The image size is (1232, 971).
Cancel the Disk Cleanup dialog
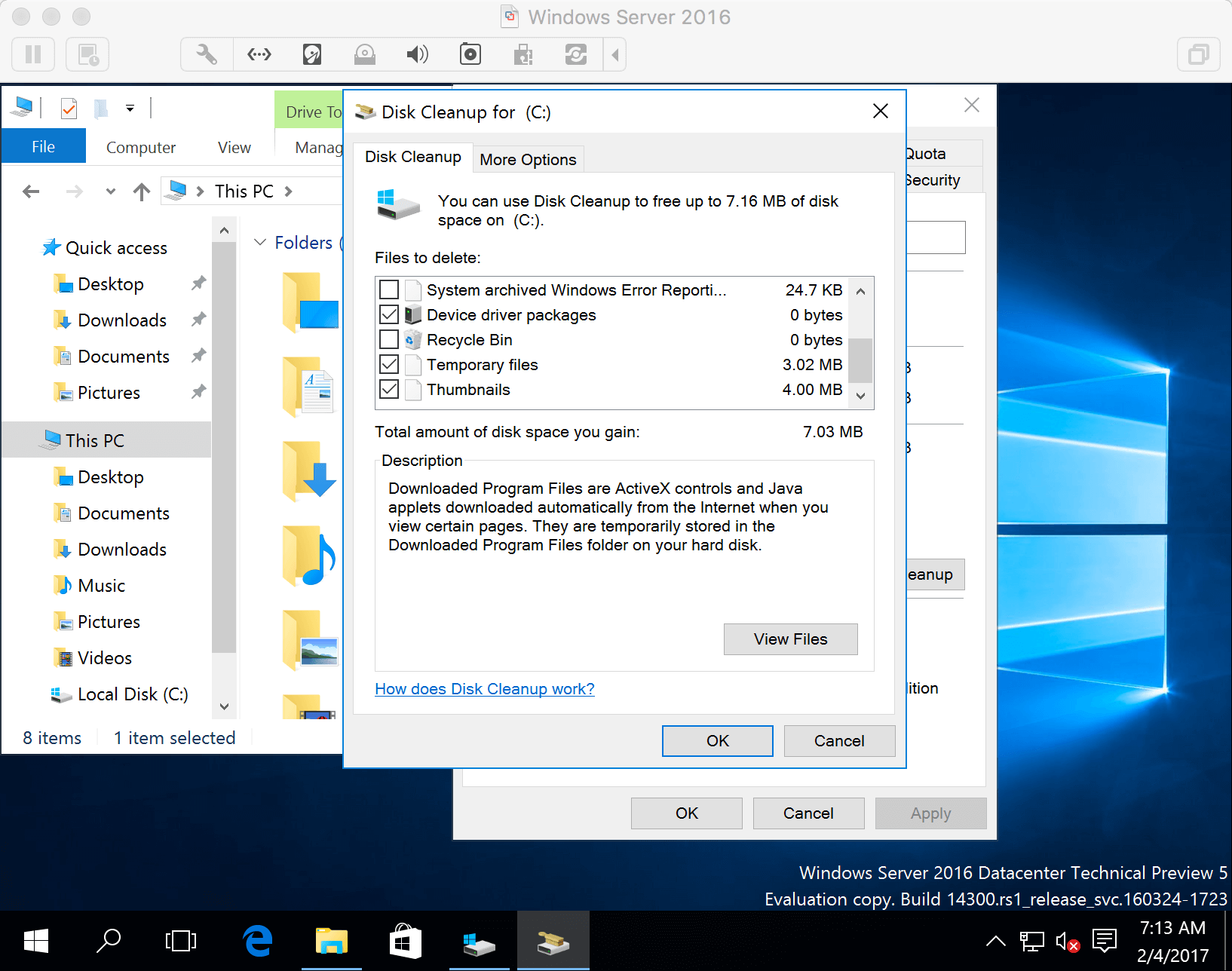tap(839, 741)
